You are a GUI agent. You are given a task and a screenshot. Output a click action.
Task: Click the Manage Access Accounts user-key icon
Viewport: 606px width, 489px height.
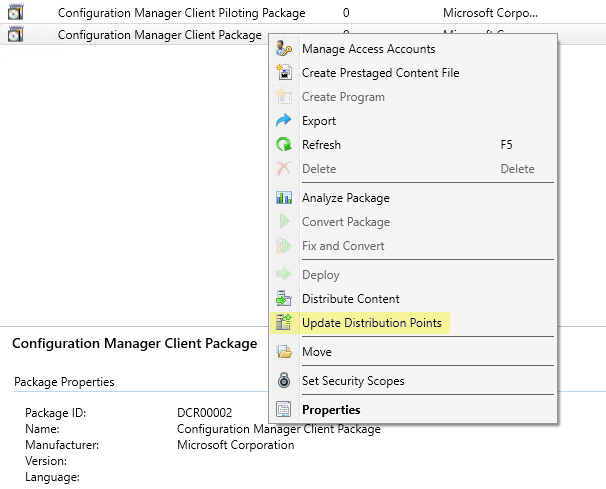pos(284,49)
